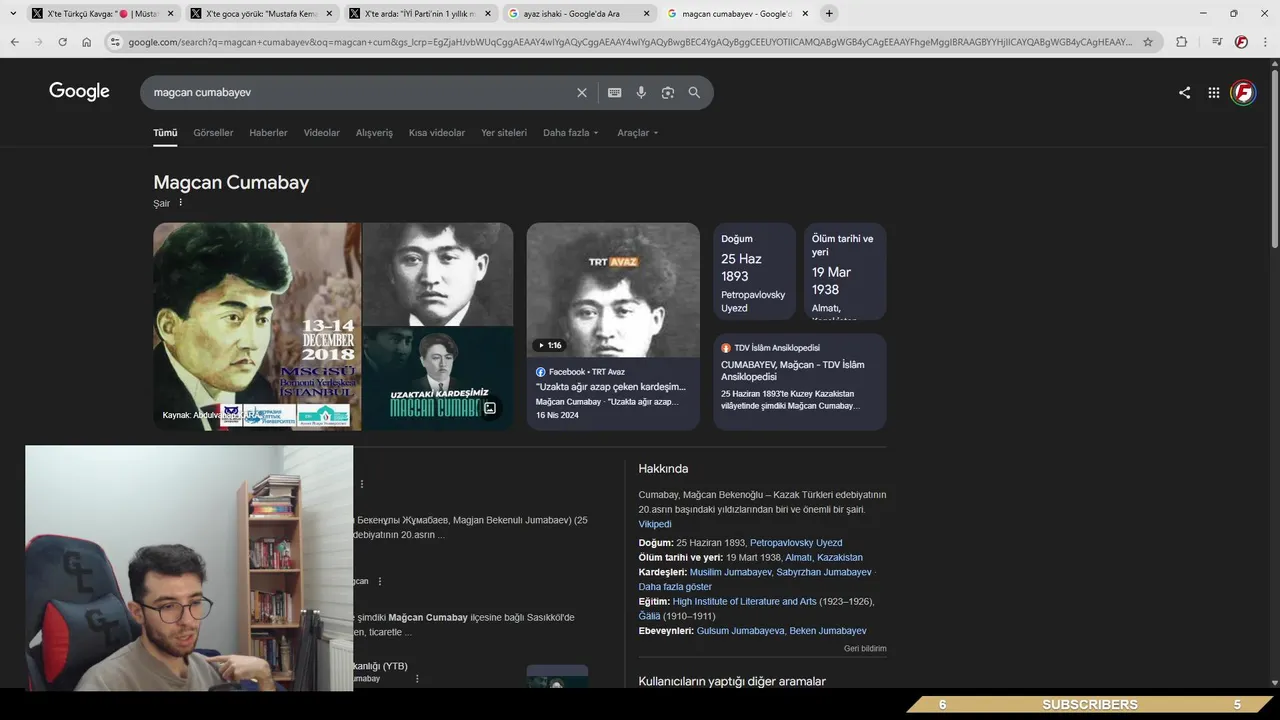Open the Doğum 25 Haz 1893 card

(x=755, y=271)
